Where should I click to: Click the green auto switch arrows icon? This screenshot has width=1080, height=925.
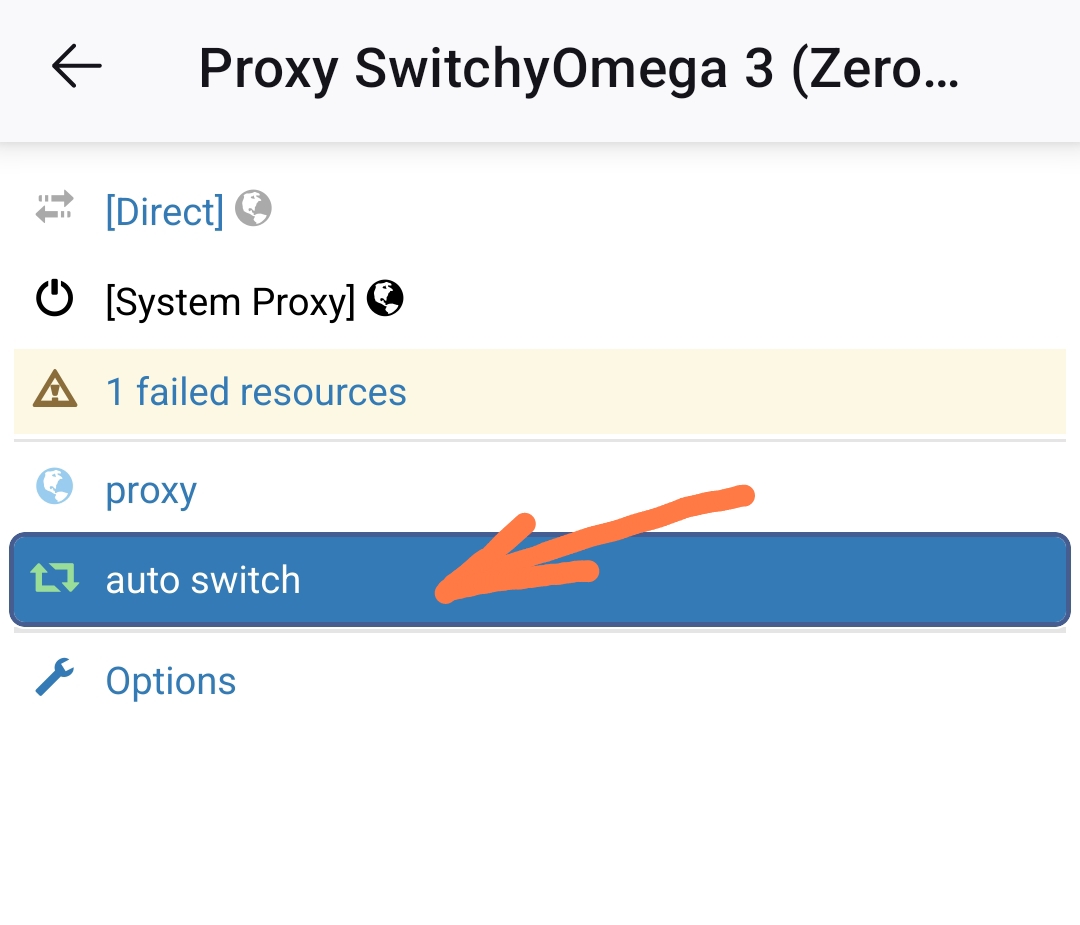(55, 578)
